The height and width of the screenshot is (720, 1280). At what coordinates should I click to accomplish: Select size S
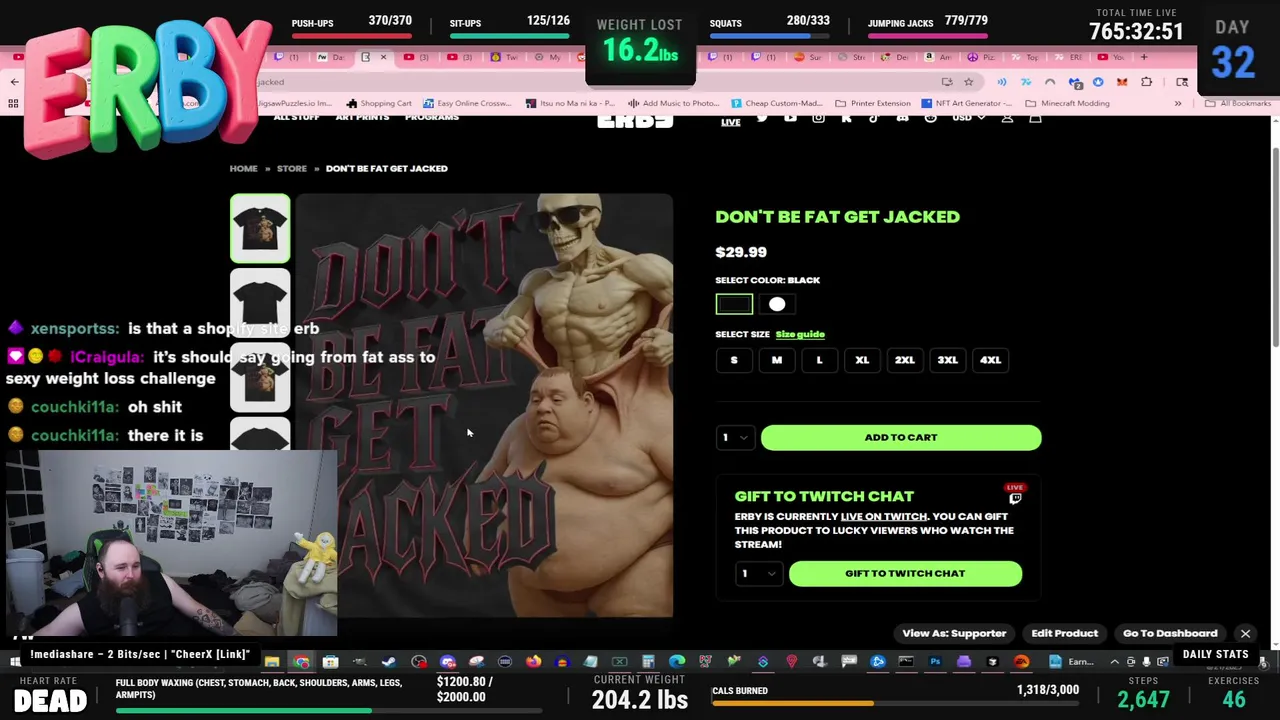734,360
